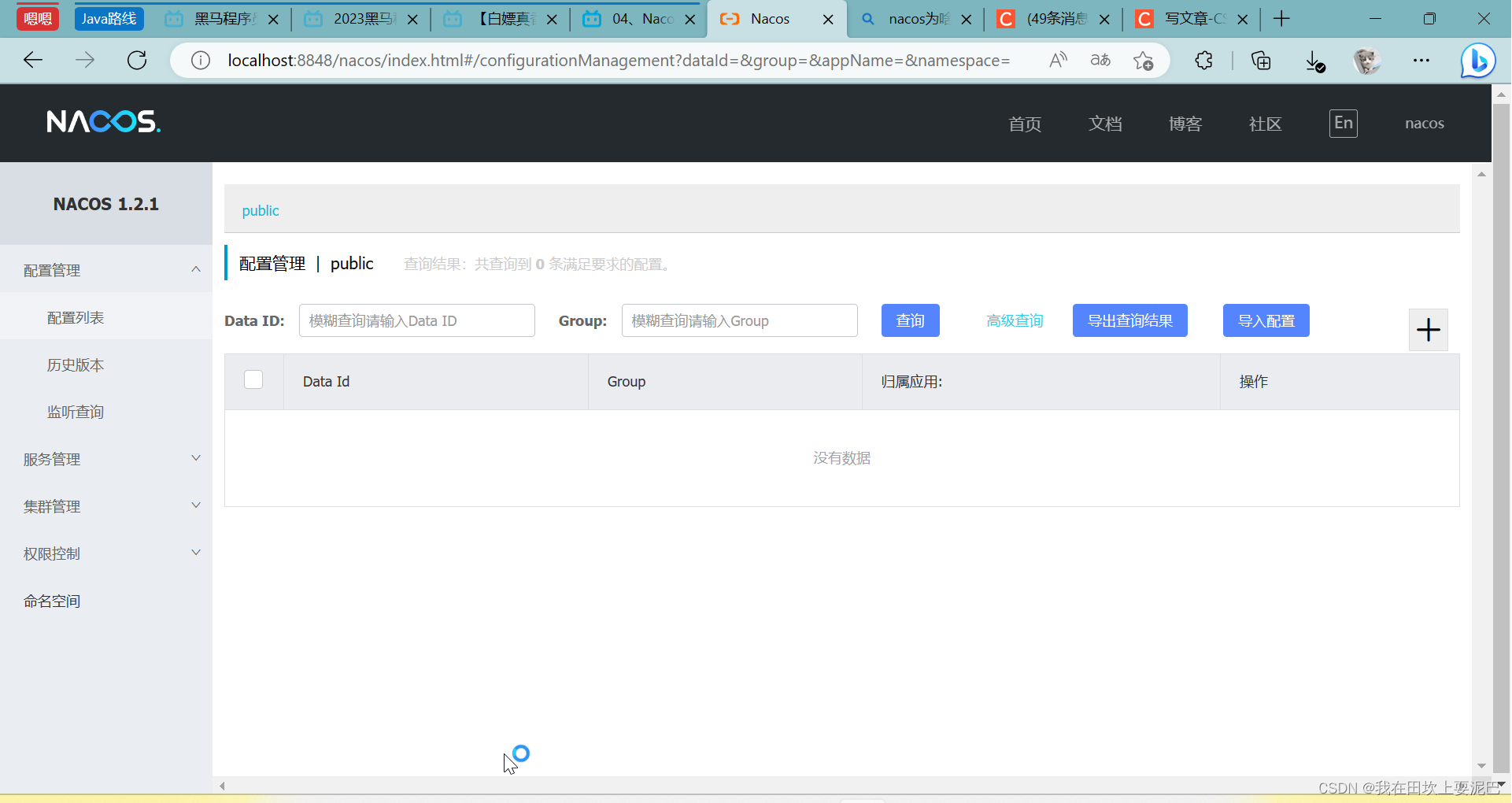Viewport: 1512px width, 803px height.
Task: Click the browser profile avatar
Action: point(1367,60)
